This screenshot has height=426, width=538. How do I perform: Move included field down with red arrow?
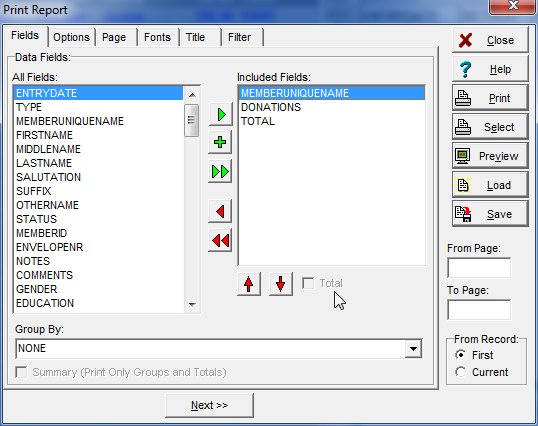click(x=281, y=284)
